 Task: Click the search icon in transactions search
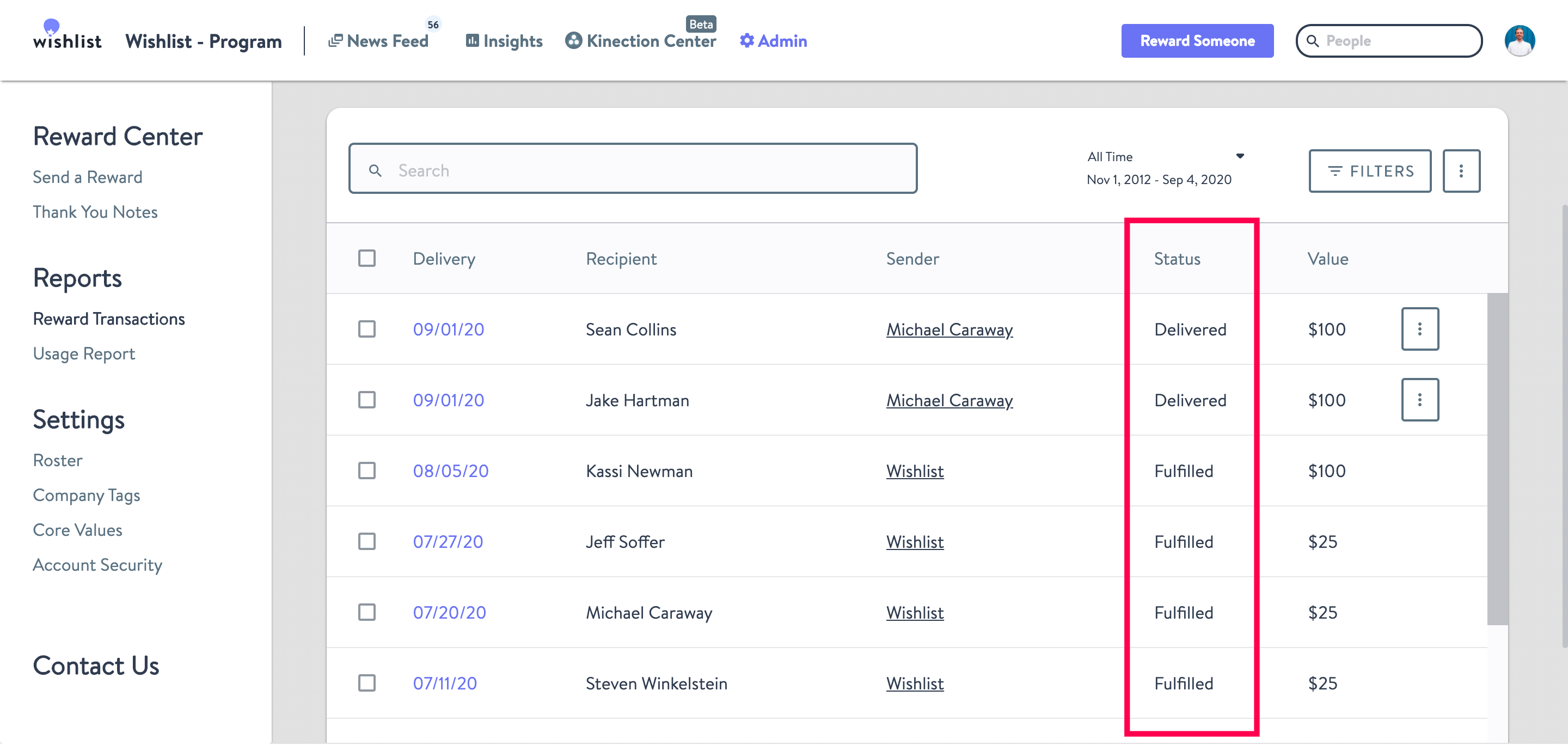[376, 170]
